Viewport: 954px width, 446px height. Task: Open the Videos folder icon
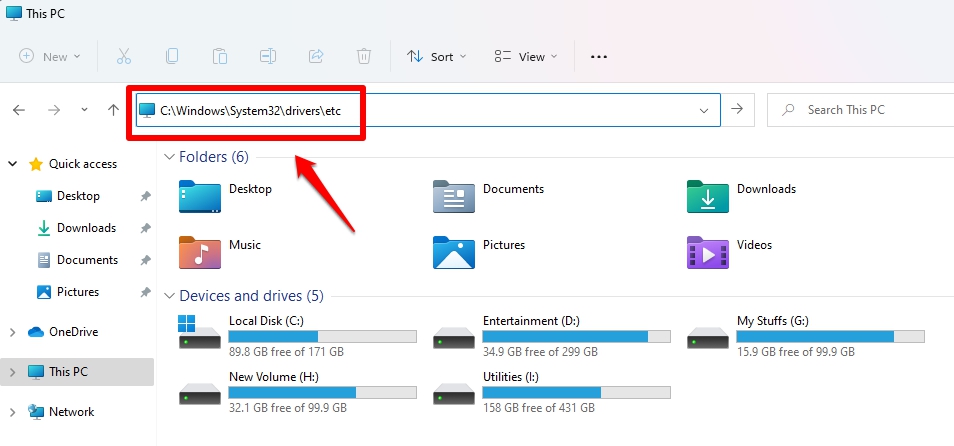(x=708, y=252)
